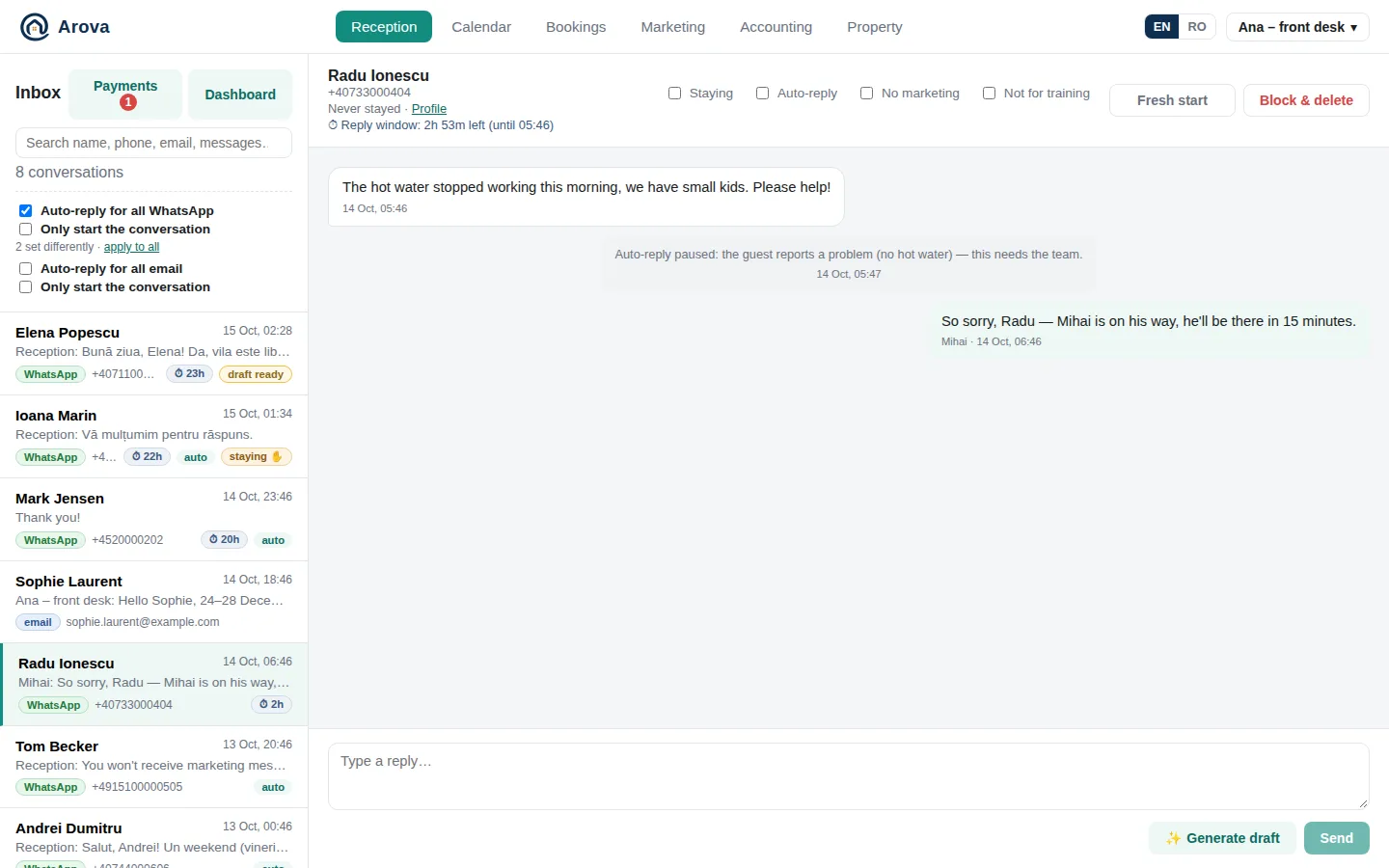This screenshot has height=868, width=1389.
Task: Enable Auto-reply for all WhatsApp checkbox
Action: tap(25, 210)
